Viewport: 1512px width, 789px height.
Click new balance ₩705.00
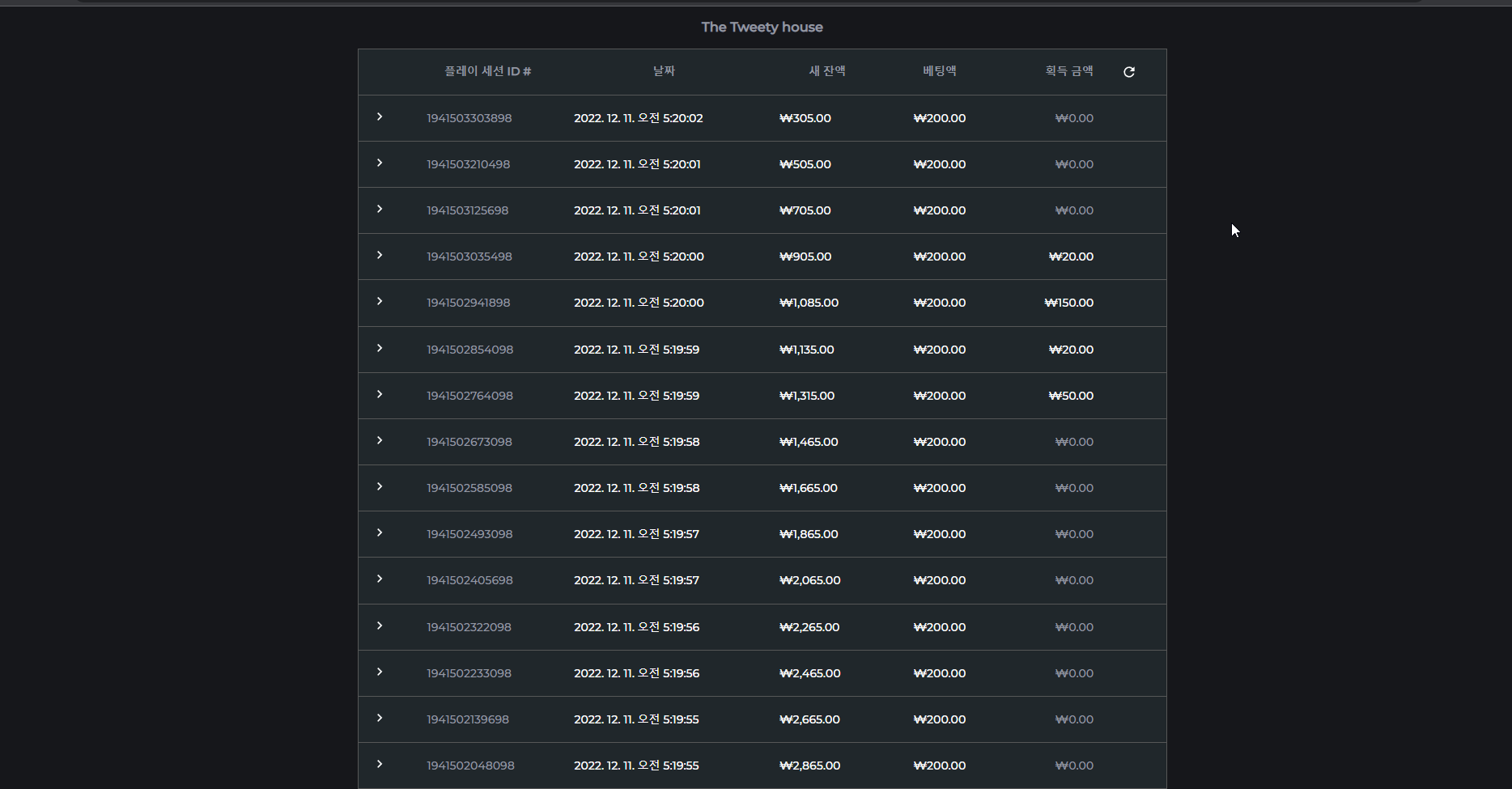[x=805, y=210]
